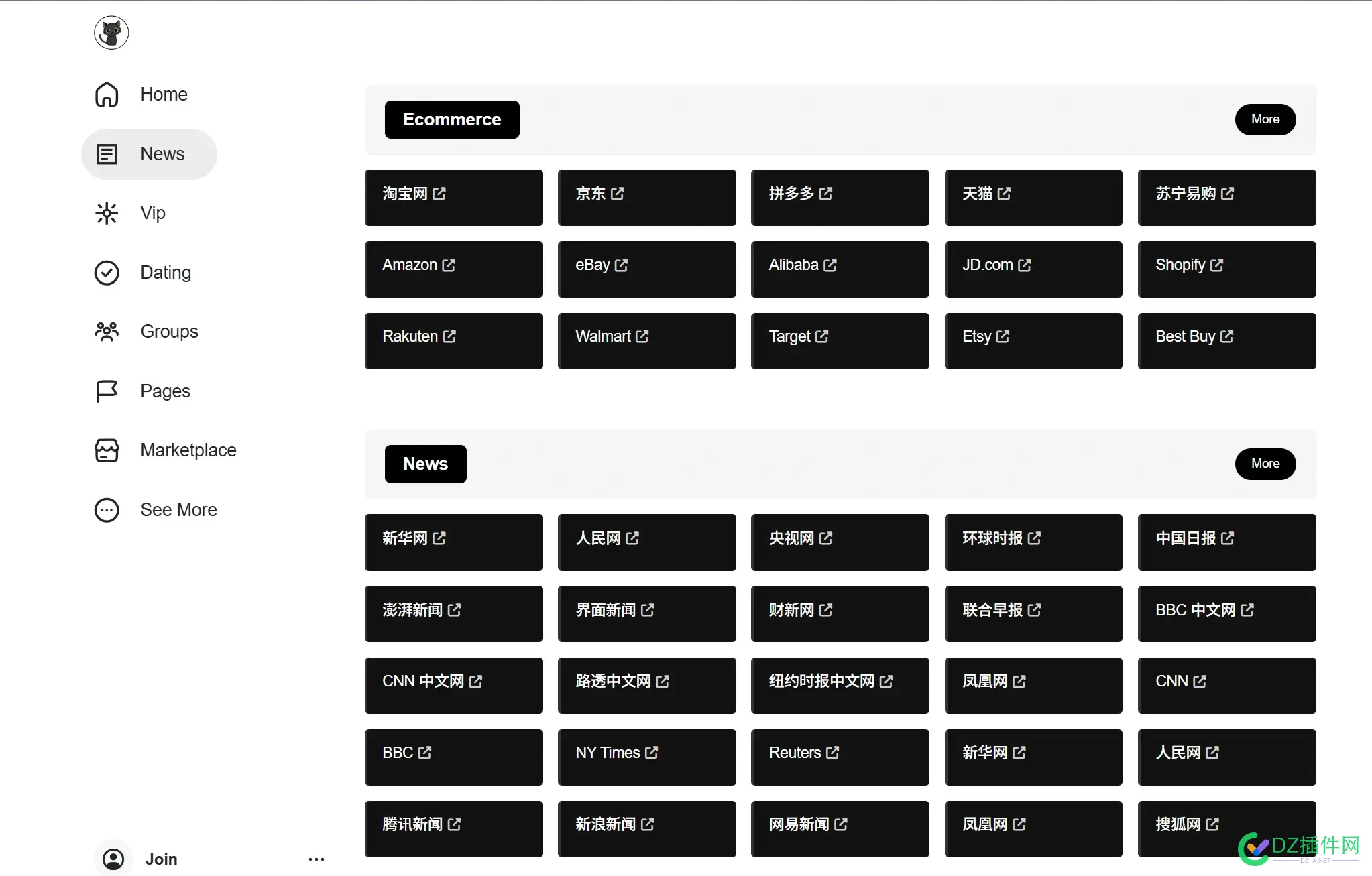
Task: Click external link icon beside Best Buy
Action: 1227,336
